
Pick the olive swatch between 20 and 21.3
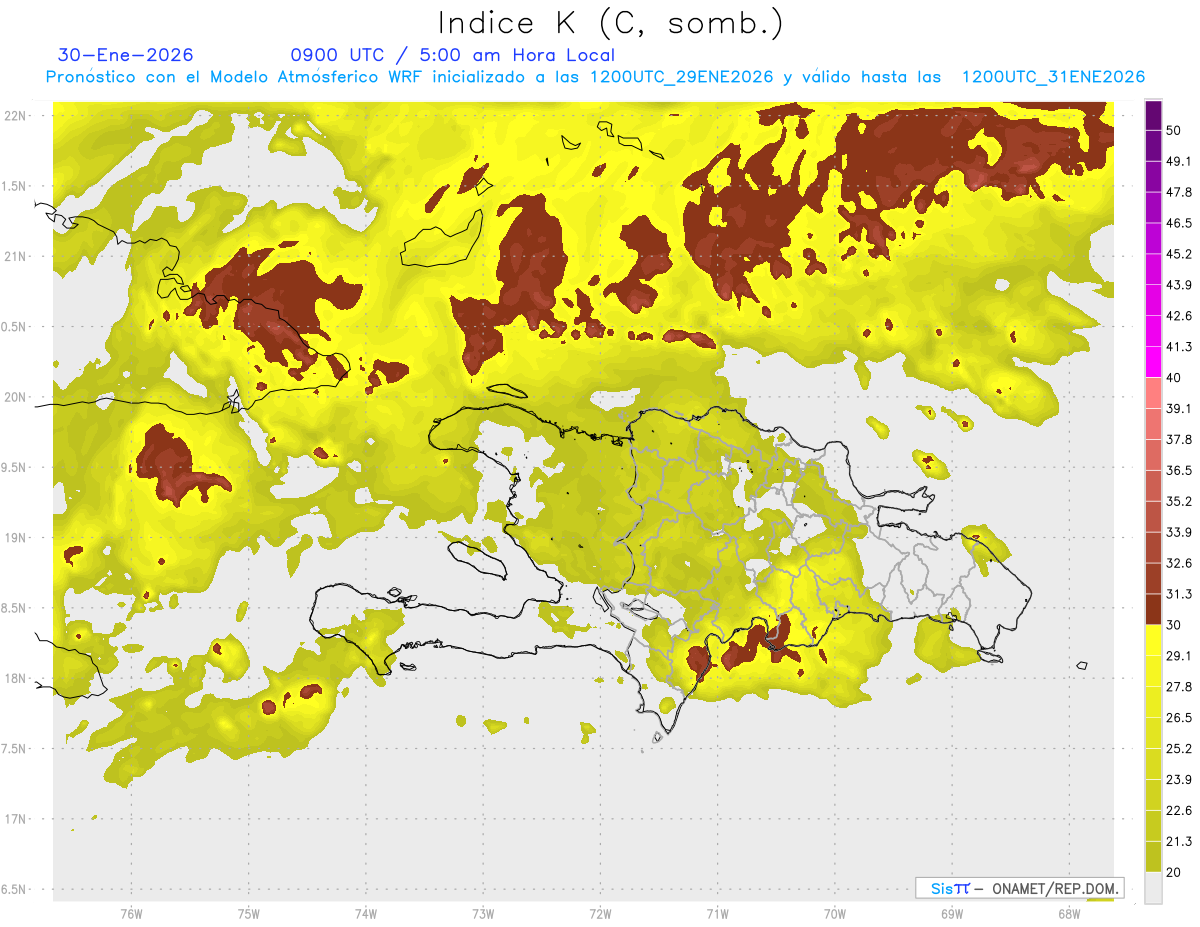(1153, 856)
